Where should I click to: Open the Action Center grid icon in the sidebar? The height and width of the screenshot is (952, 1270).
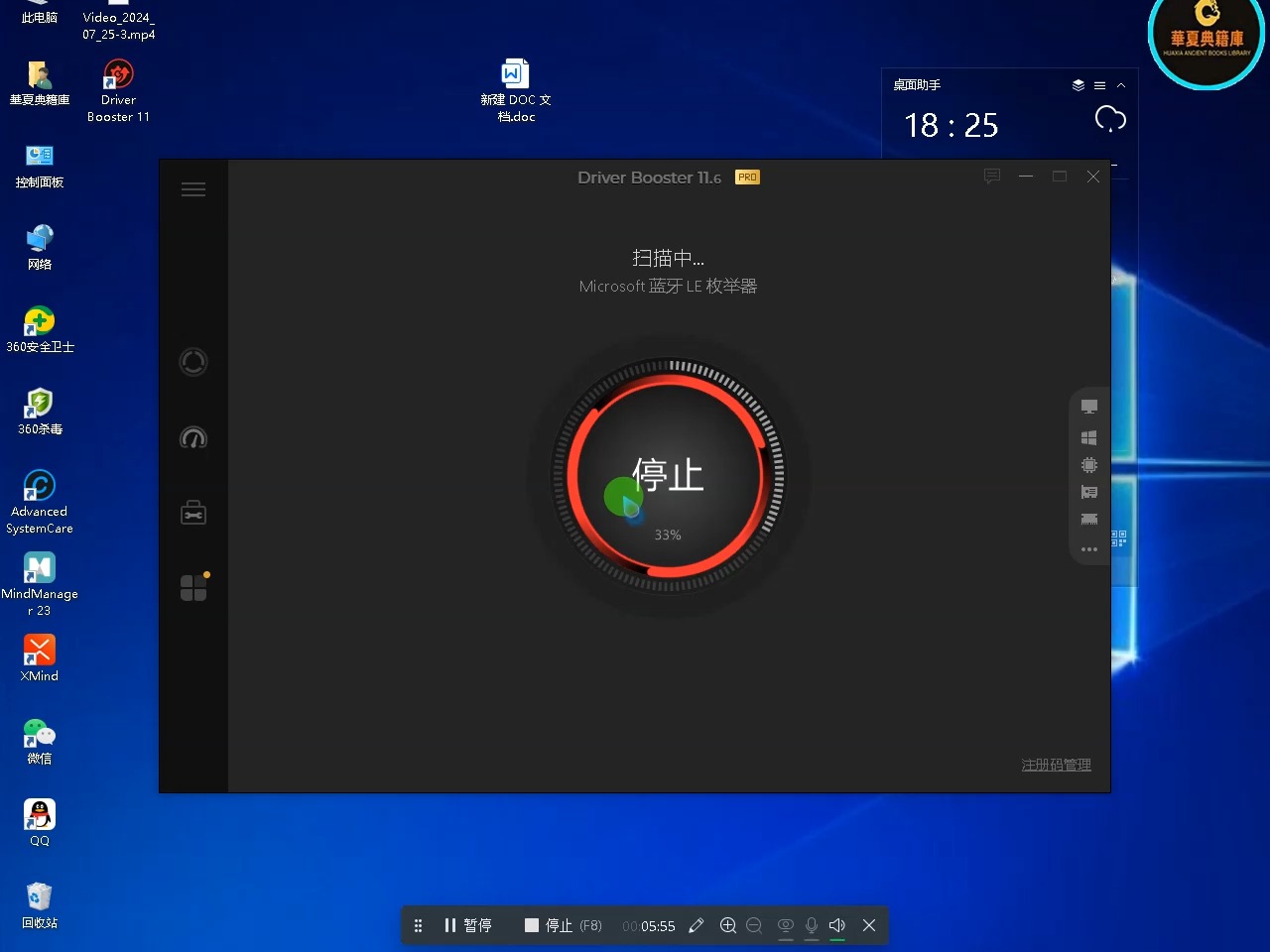click(194, 587)
